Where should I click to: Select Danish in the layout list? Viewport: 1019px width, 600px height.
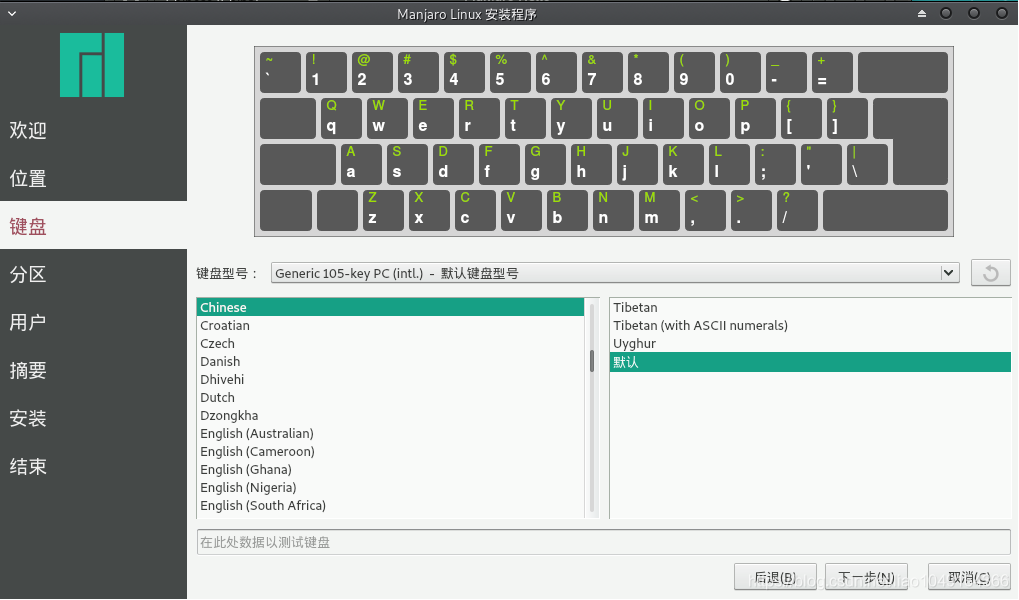[391, 361]
